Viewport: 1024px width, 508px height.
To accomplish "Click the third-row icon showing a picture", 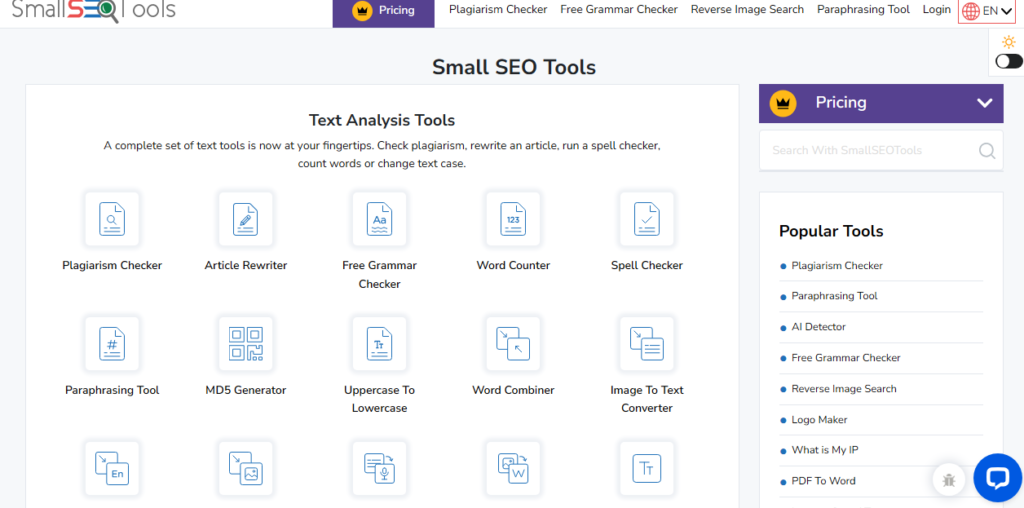I will coord(246,468).
